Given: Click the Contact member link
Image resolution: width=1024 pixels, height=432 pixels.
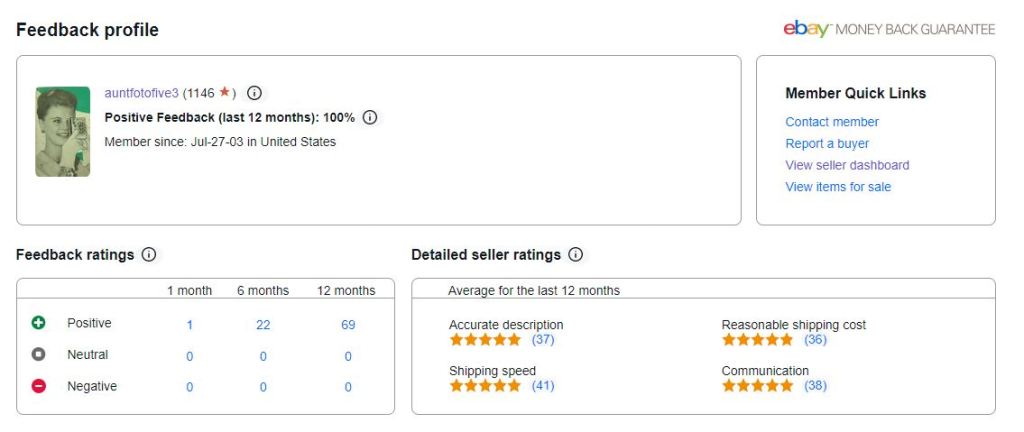Looking at the screenshot, I should point(832,122).
